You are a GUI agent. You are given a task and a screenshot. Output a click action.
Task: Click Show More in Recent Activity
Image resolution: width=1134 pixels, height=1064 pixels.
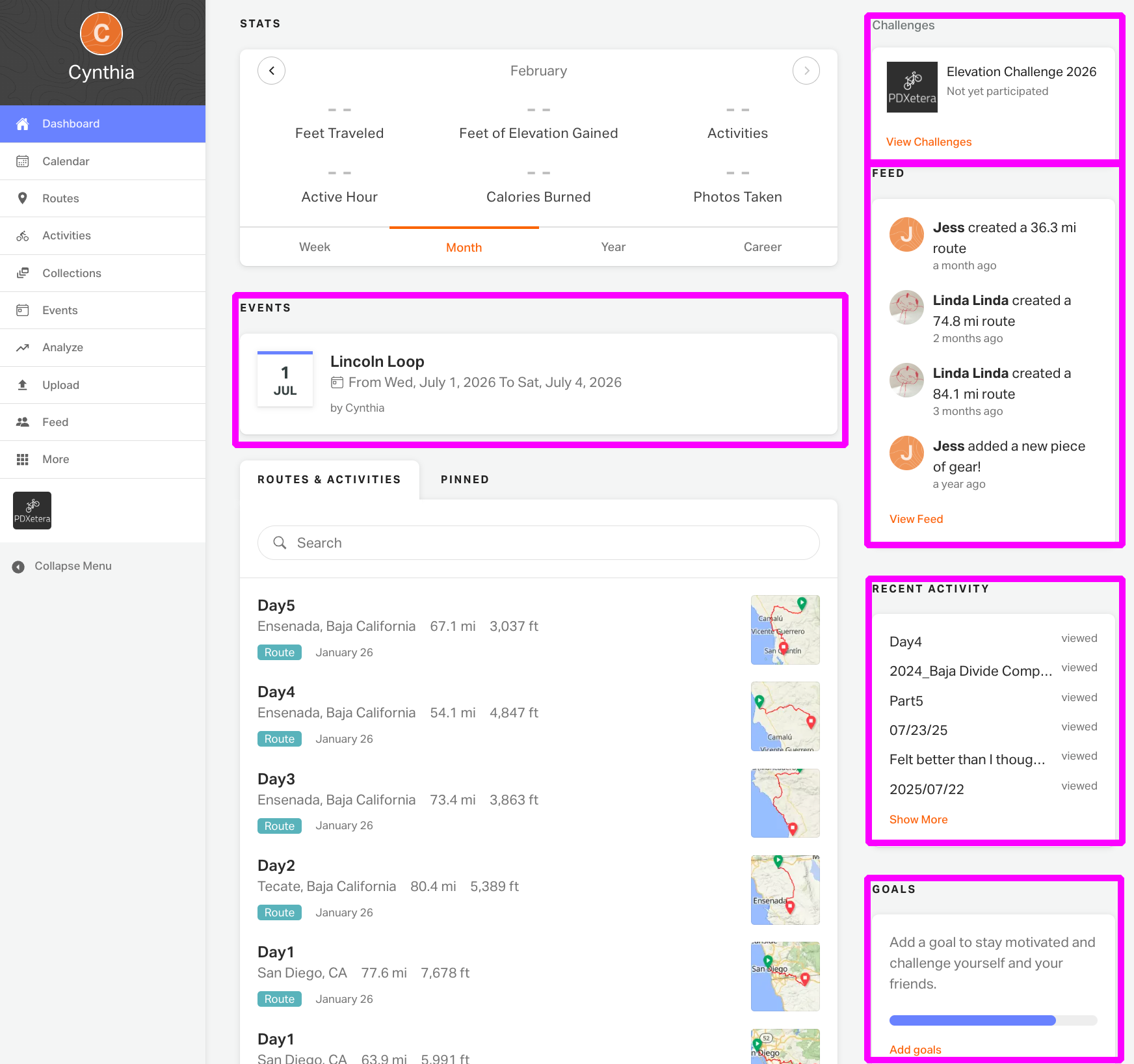click(x=918, y=819)
